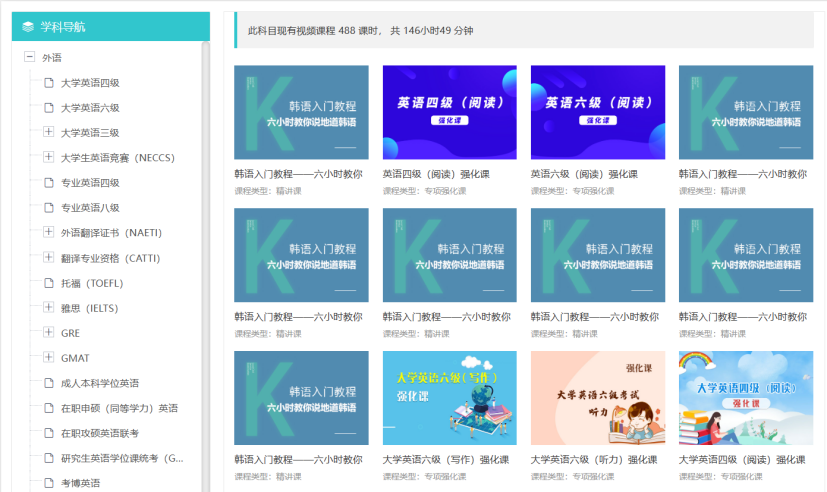The image size is (827, 492).
Task: Select 翻译专业资格 (CATTI) in the tree
Action: pyautogui.click(x=110, y=258)
